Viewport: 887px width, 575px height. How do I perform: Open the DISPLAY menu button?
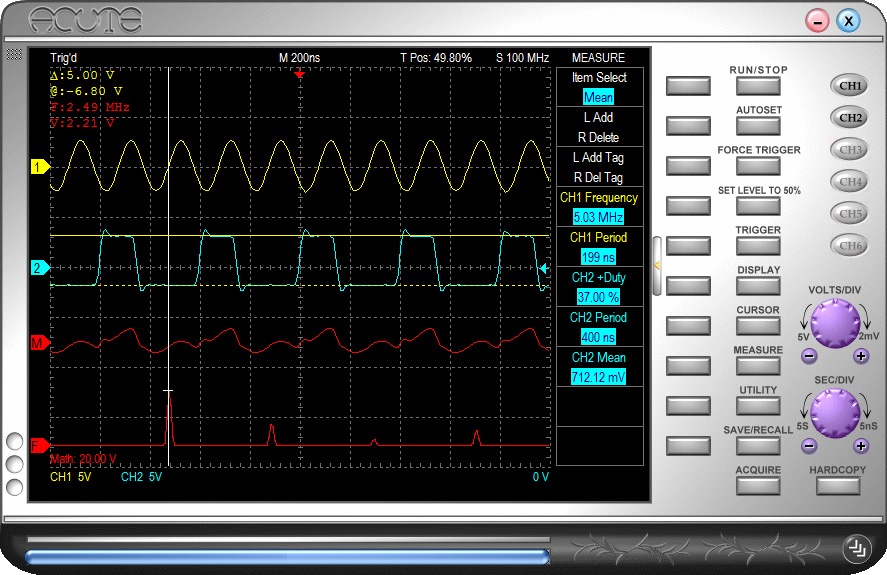[758, 286]
